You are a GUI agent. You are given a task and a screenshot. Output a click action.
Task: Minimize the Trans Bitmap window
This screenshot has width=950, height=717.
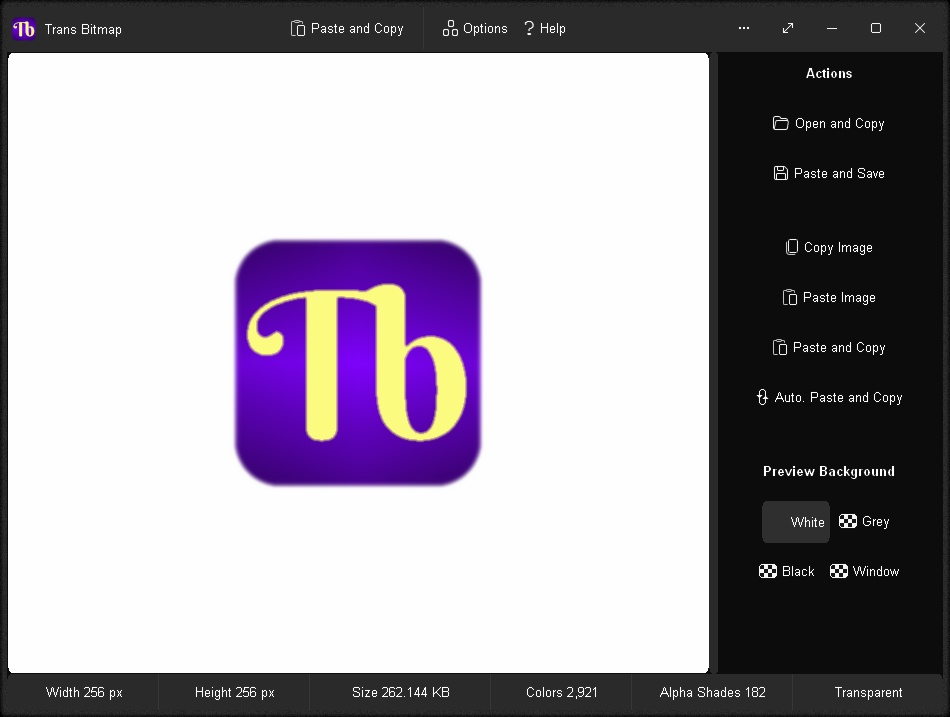coord(832,28)
